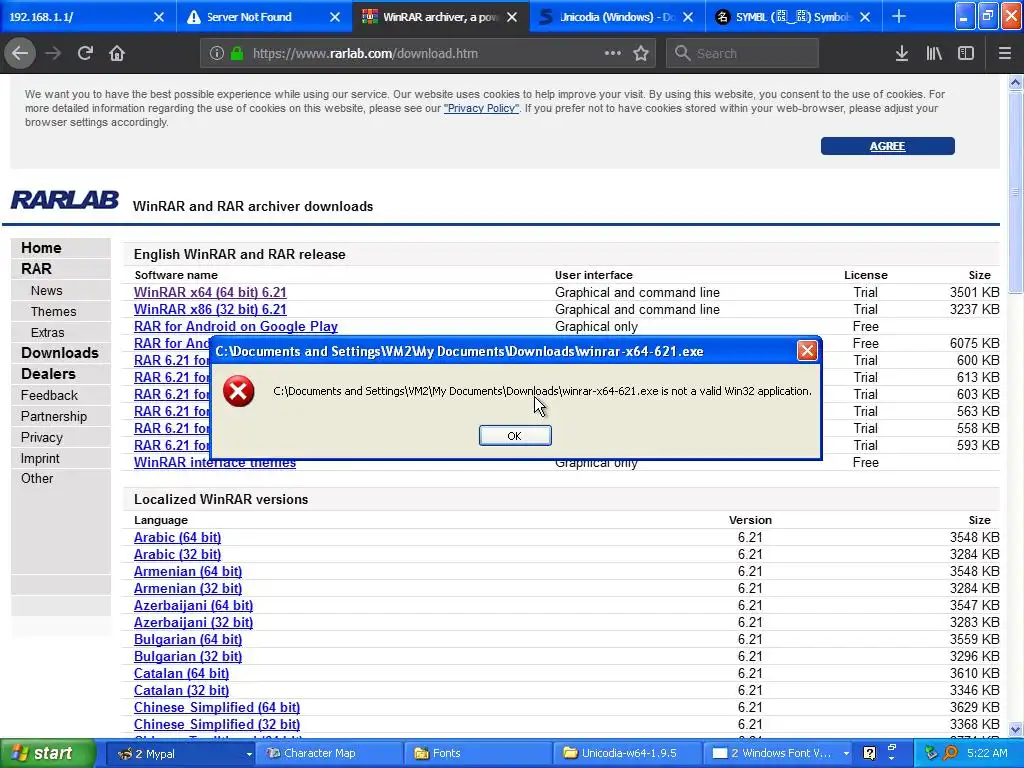This screenshot has height=768, width=1024.
Task: Click the browser Forward arrow button
Action: click(53, 54)
